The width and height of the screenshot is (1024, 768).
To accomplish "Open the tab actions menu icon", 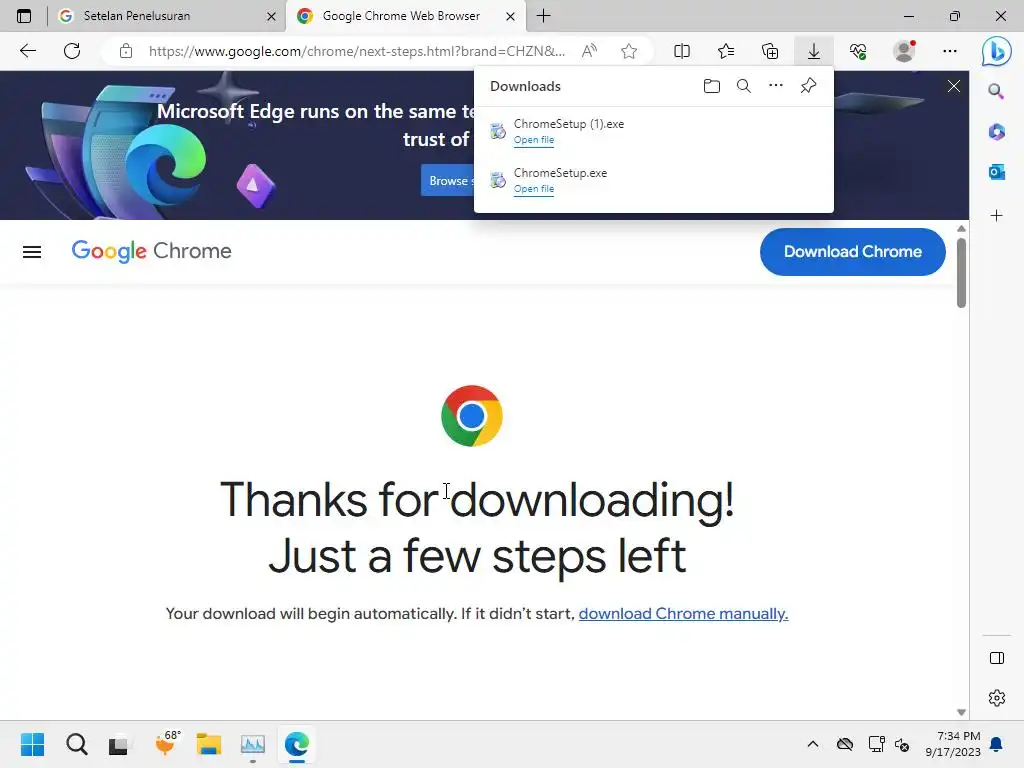I will [x=24, y=16].
